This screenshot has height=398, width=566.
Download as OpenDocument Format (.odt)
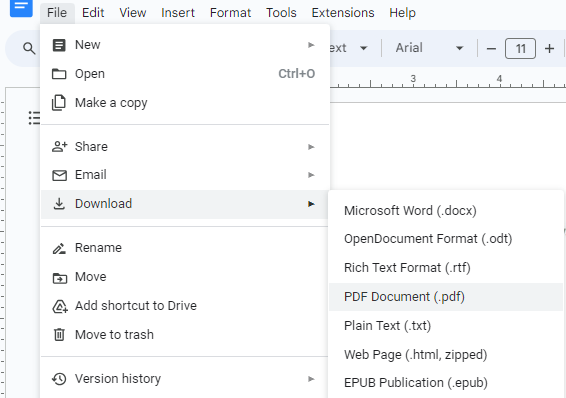446,239
